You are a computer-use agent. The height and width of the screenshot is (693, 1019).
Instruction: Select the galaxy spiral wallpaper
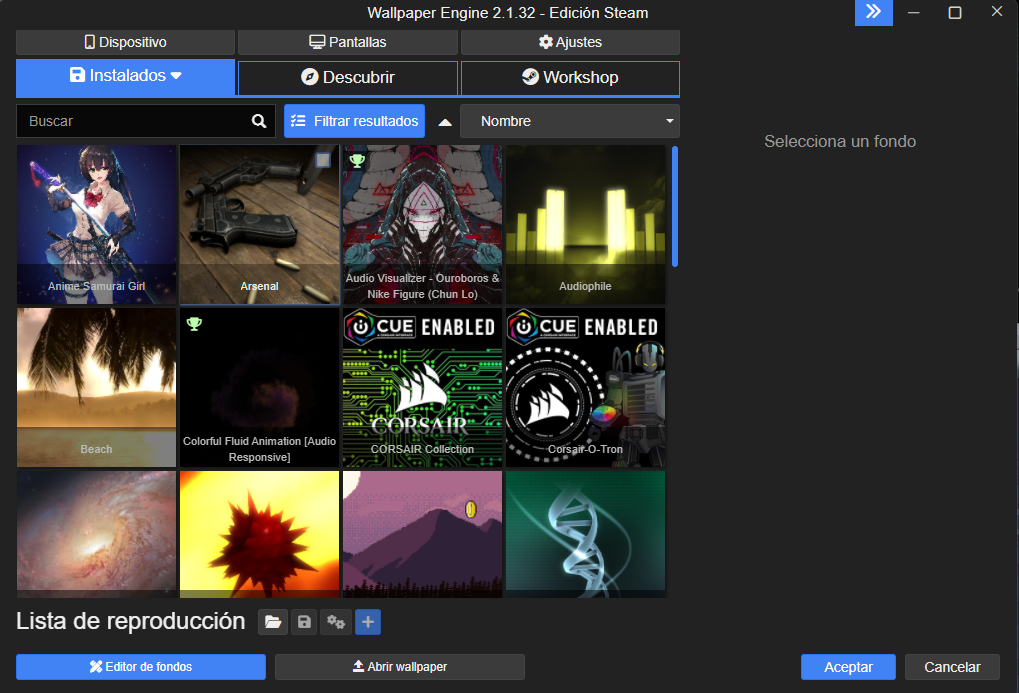96,534
